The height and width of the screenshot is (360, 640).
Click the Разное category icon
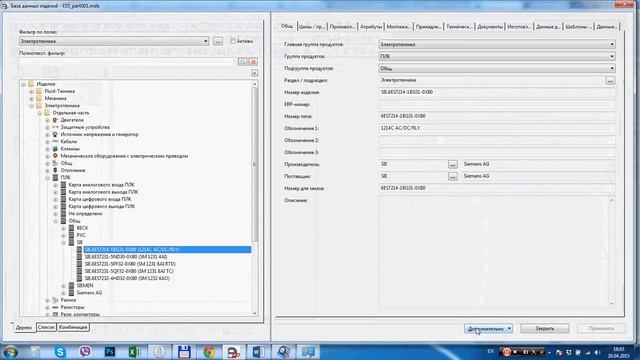click(55, 300)
